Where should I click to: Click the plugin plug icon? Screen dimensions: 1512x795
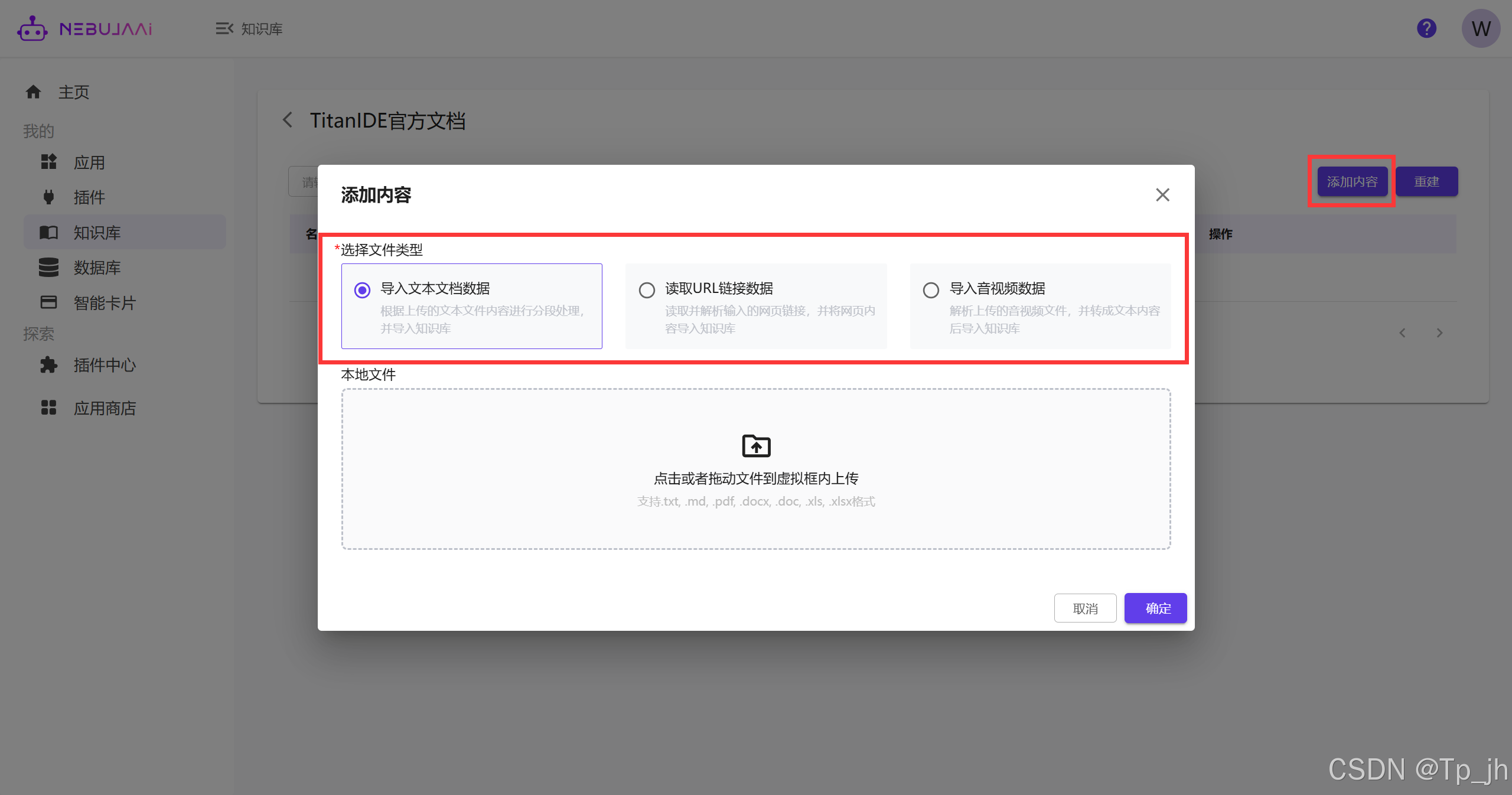pyautogui.click(x=48, y=197)
